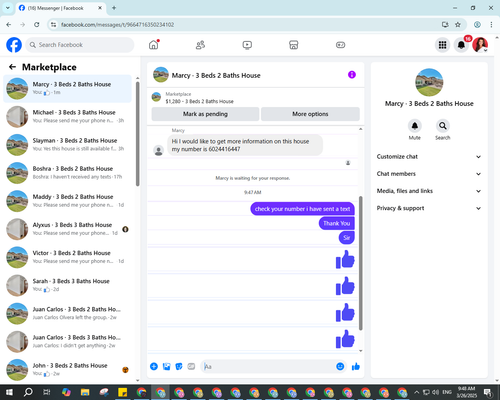The image size is (500, 400).
Task: Open Slayman - 3 Beds 2 Baths House chat
Action: tap(67, 145)
